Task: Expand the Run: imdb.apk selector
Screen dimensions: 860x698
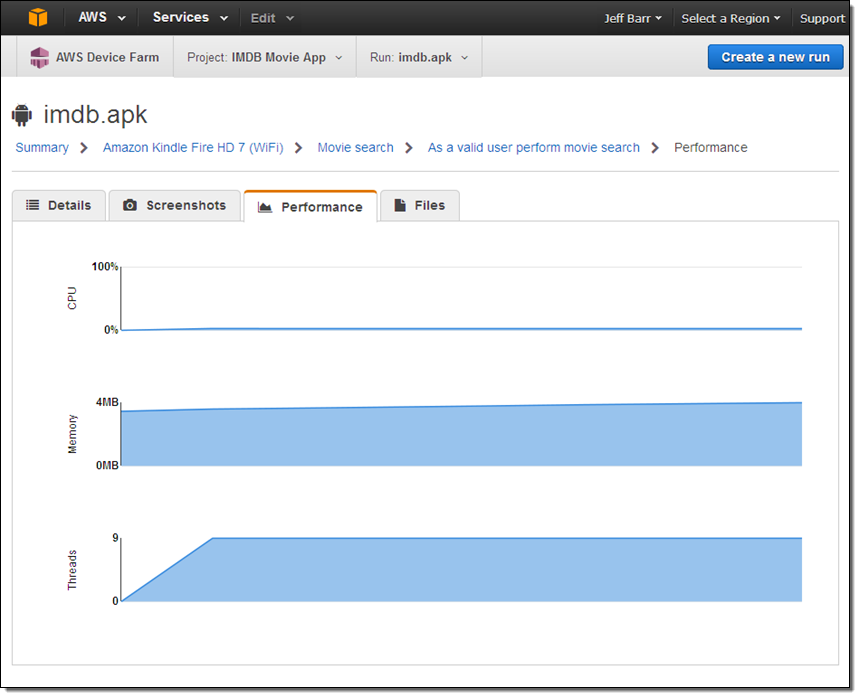Action: (x=419, y=57)
